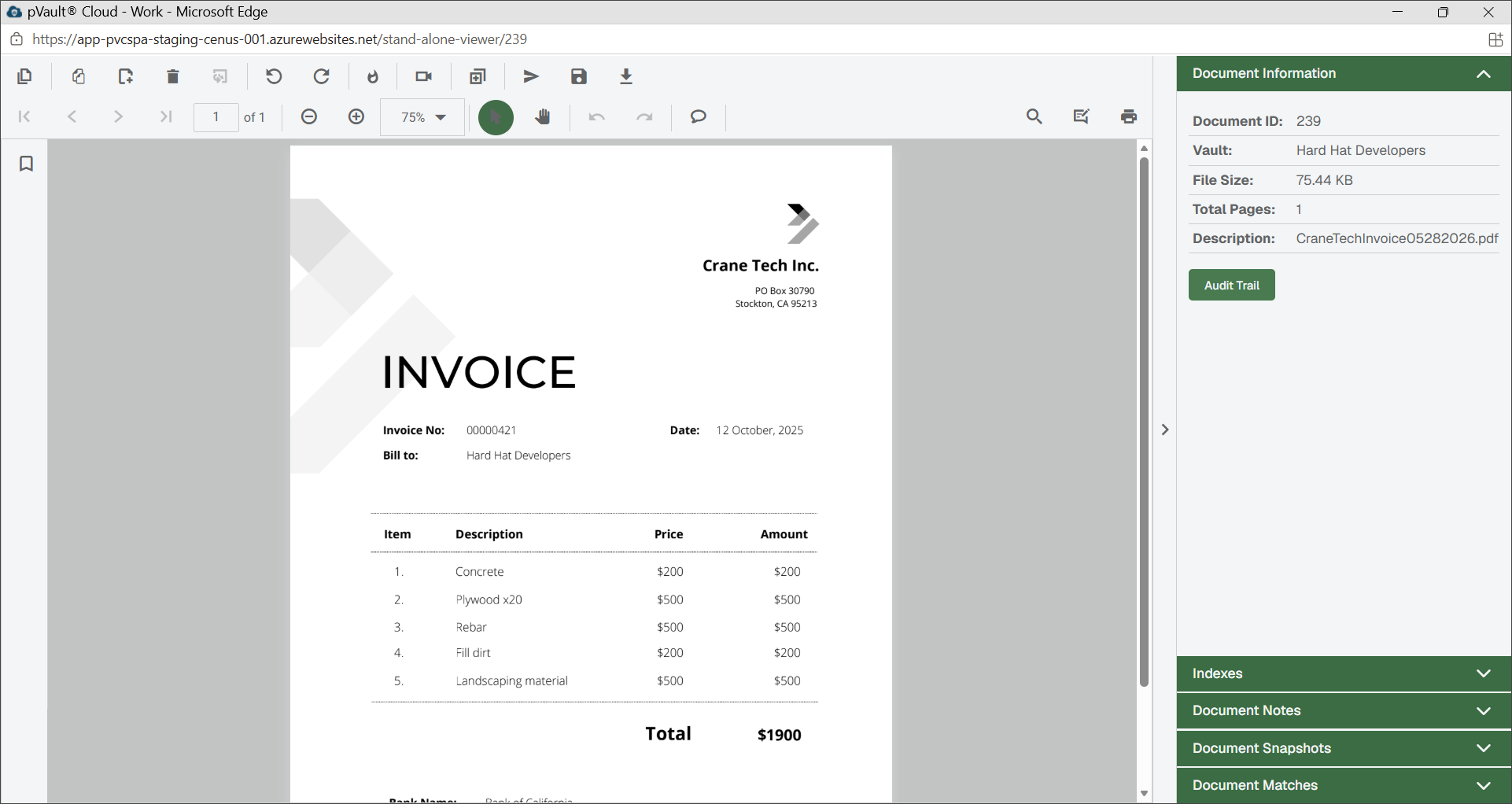Click the Stockton, CA 95213 address line
This screenshot has width=1512, height=804.
776,304
